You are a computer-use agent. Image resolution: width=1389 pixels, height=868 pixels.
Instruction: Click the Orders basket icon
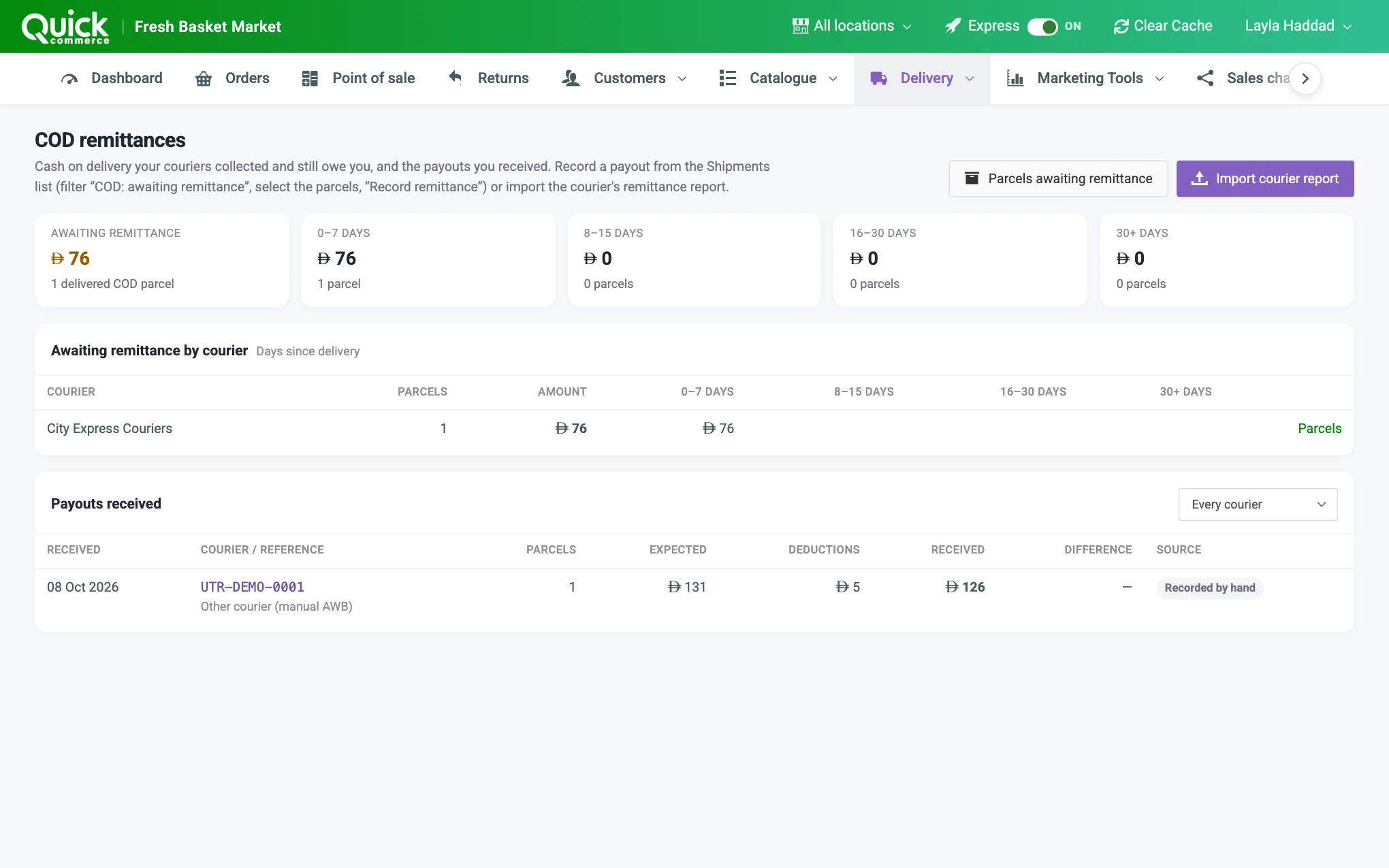[203, 78]
